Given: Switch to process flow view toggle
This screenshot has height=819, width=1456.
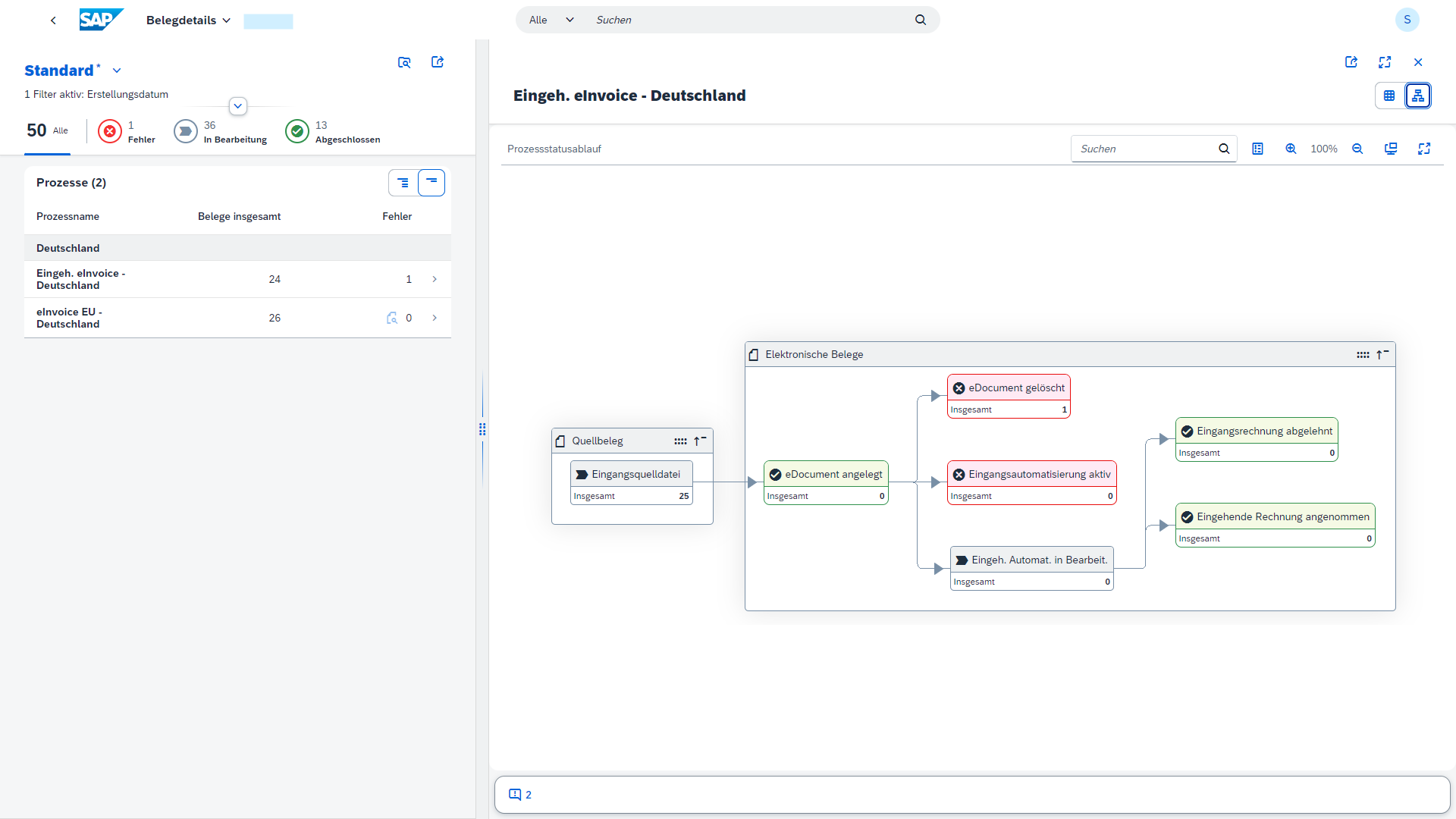Looking at the screenshot, I should click(1417, 96).
